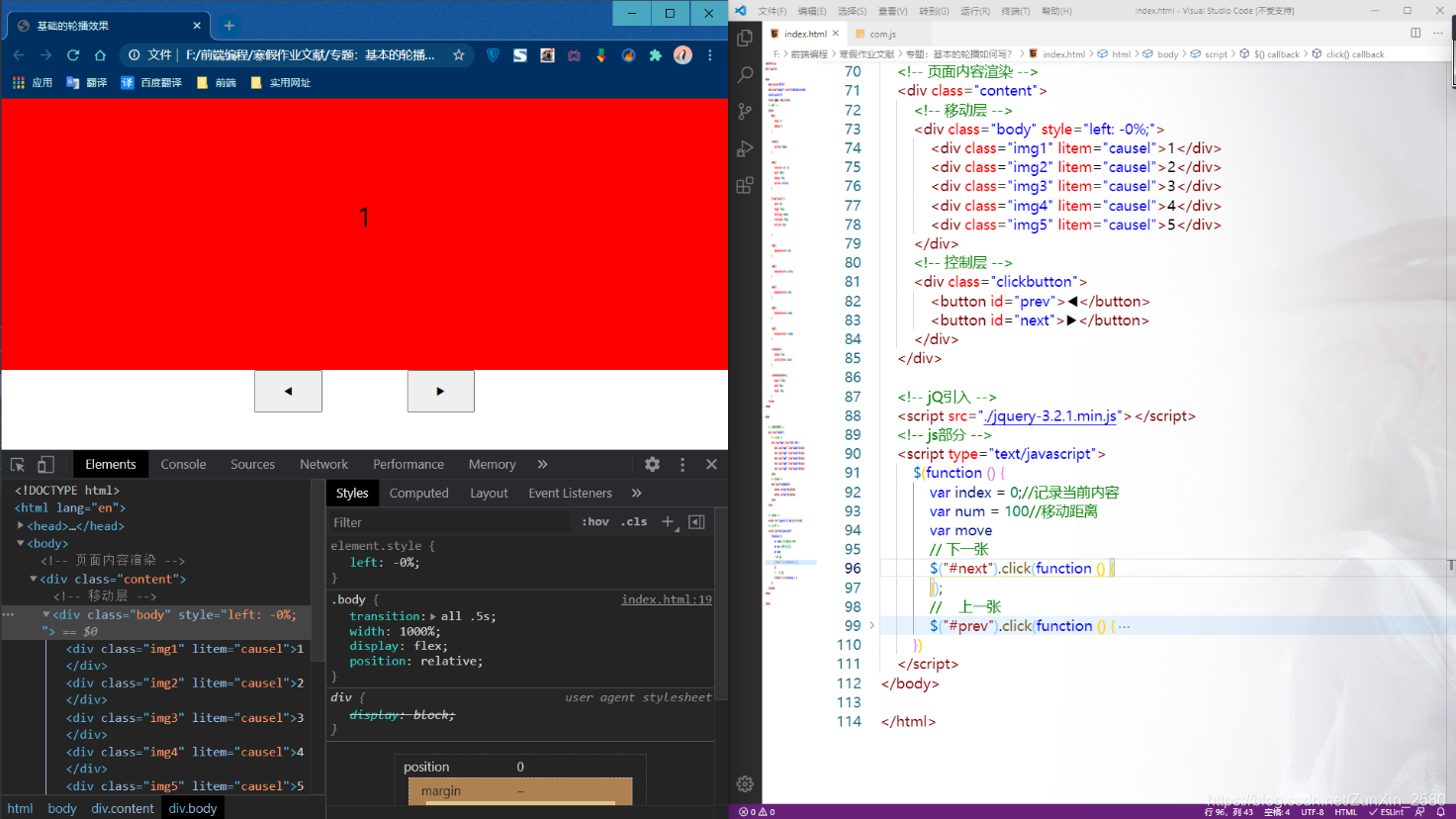Click the blue shield extension icon
The width and height of the screenshot is (1456, 819).
[493, 55]
